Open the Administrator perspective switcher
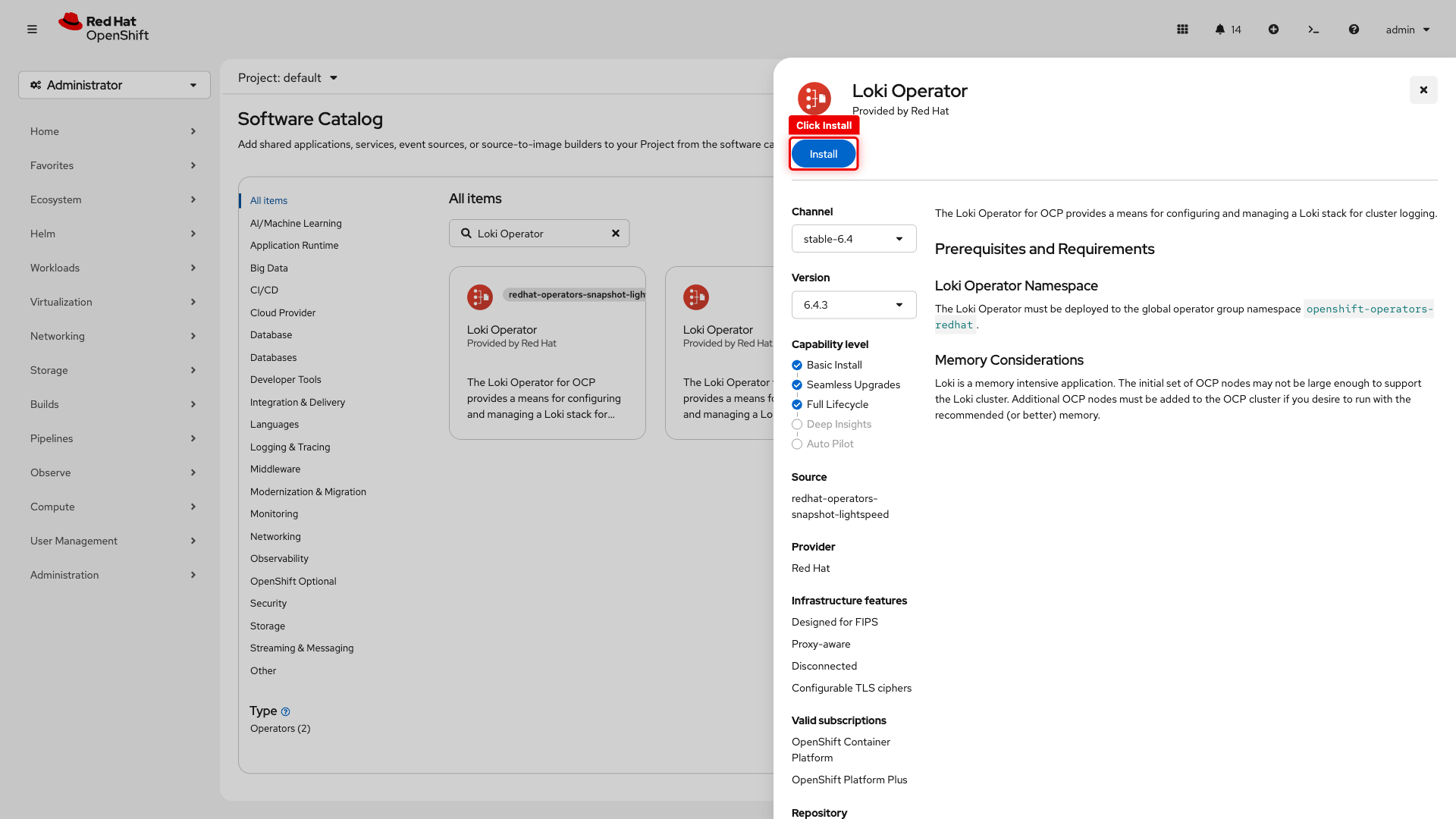The image size is (1456, 819). click(x=115, y=85)
